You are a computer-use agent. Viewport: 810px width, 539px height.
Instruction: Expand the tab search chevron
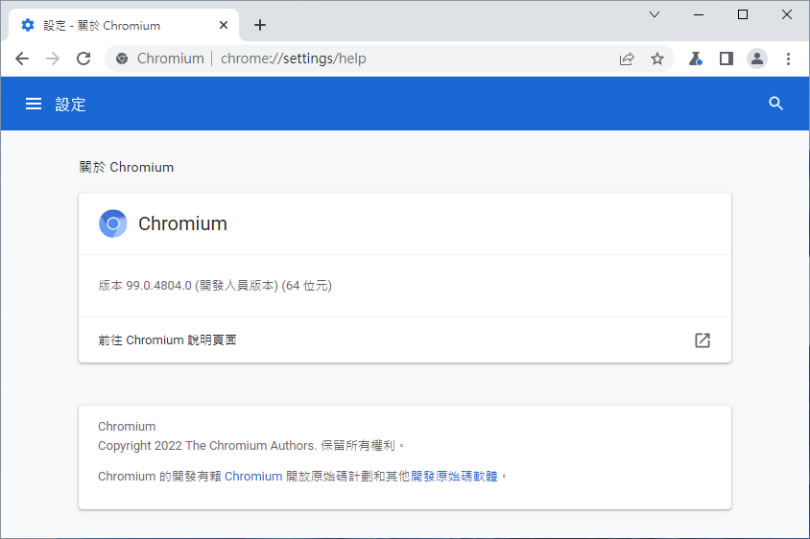pyautogui.click(x=654, y=14)
